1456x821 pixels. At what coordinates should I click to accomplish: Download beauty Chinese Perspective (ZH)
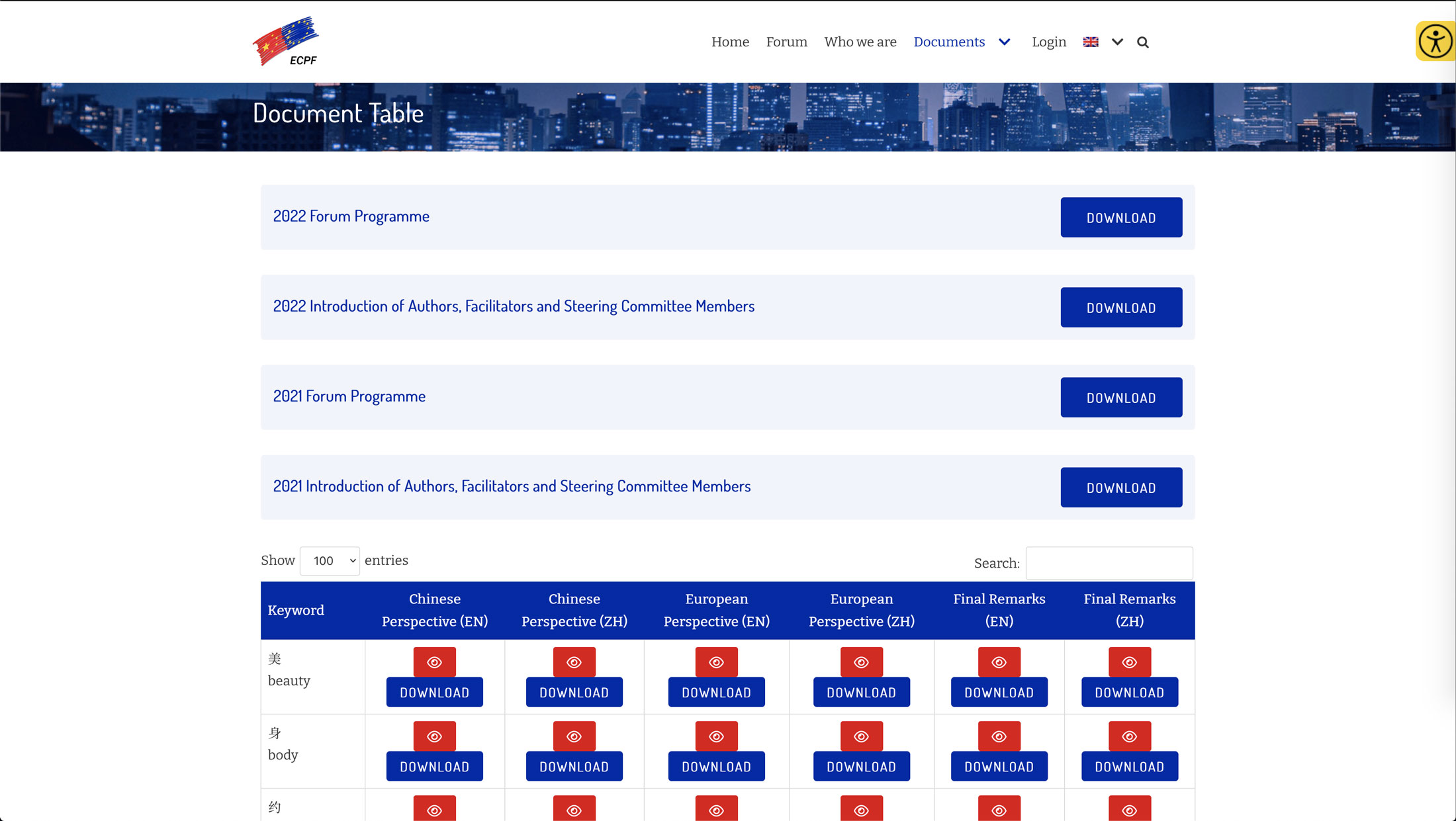point(574,692)
